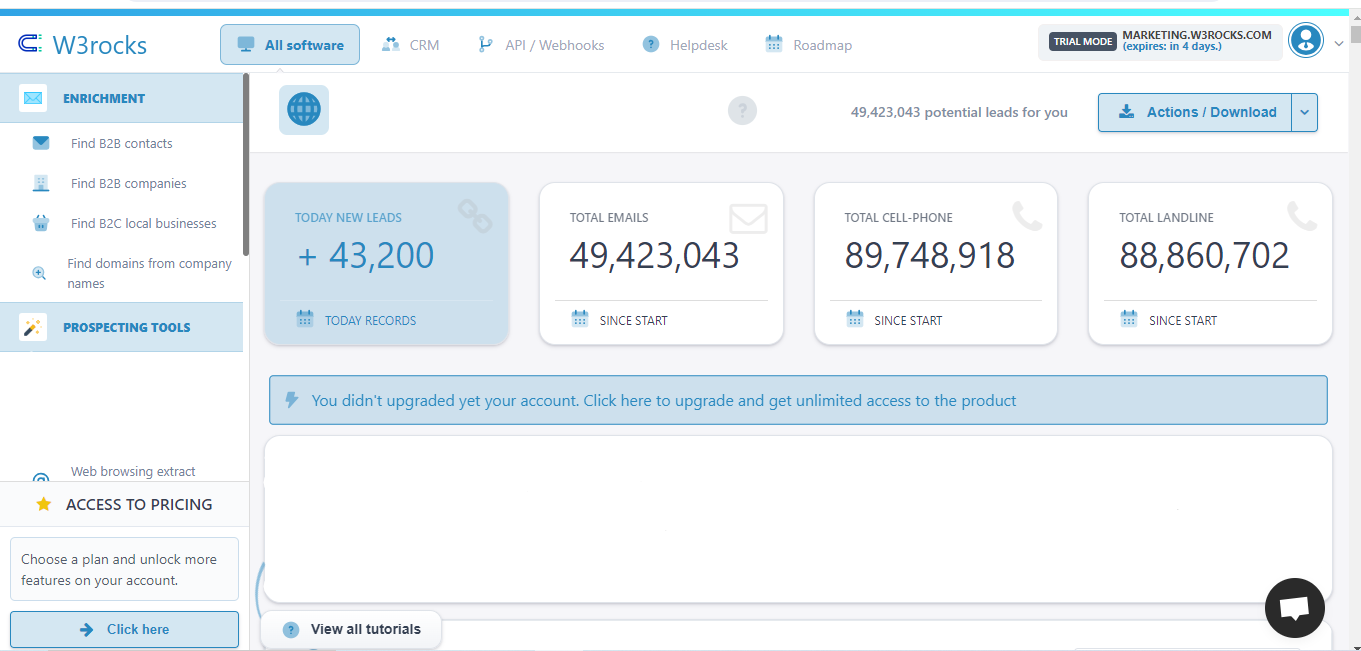
Task: Click the 'Click here' pricing button
Action: coord(124,629)
